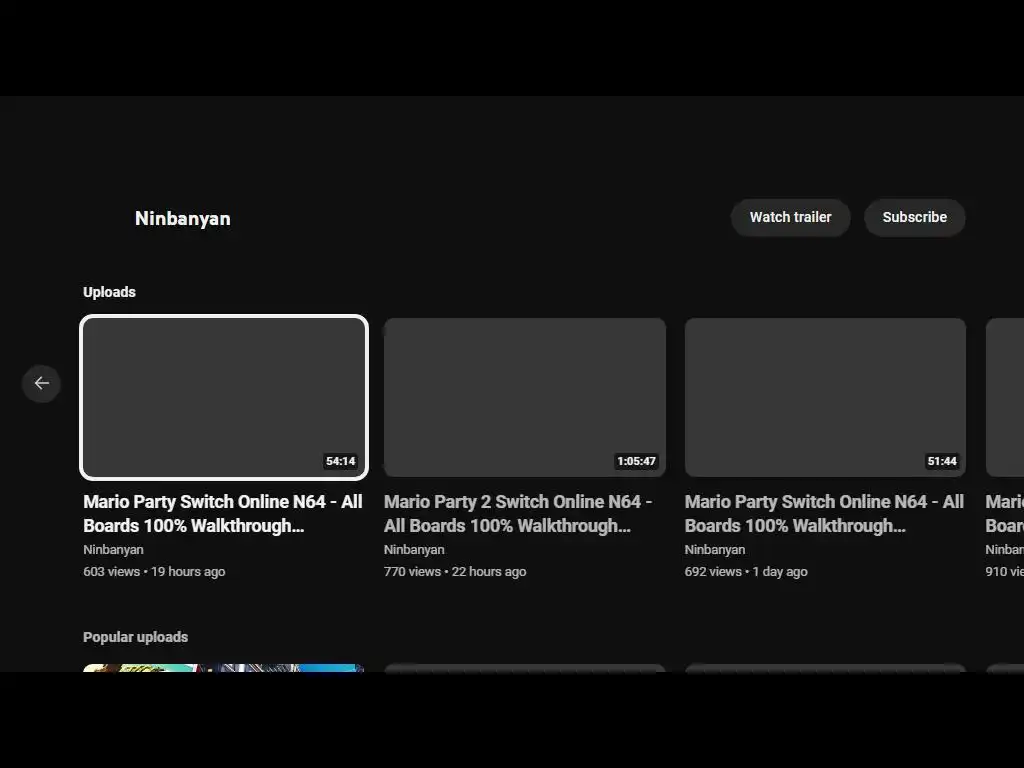Go back using the left arrow icon

(41, 383)
